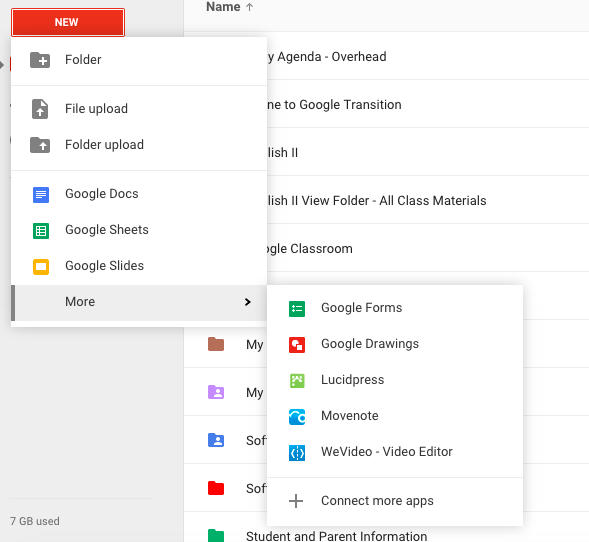Image resolution: width=589 pixels, height=542 pixels.
Task: Create a new Google Slides presentation
Action: click(x=139, y=266)
